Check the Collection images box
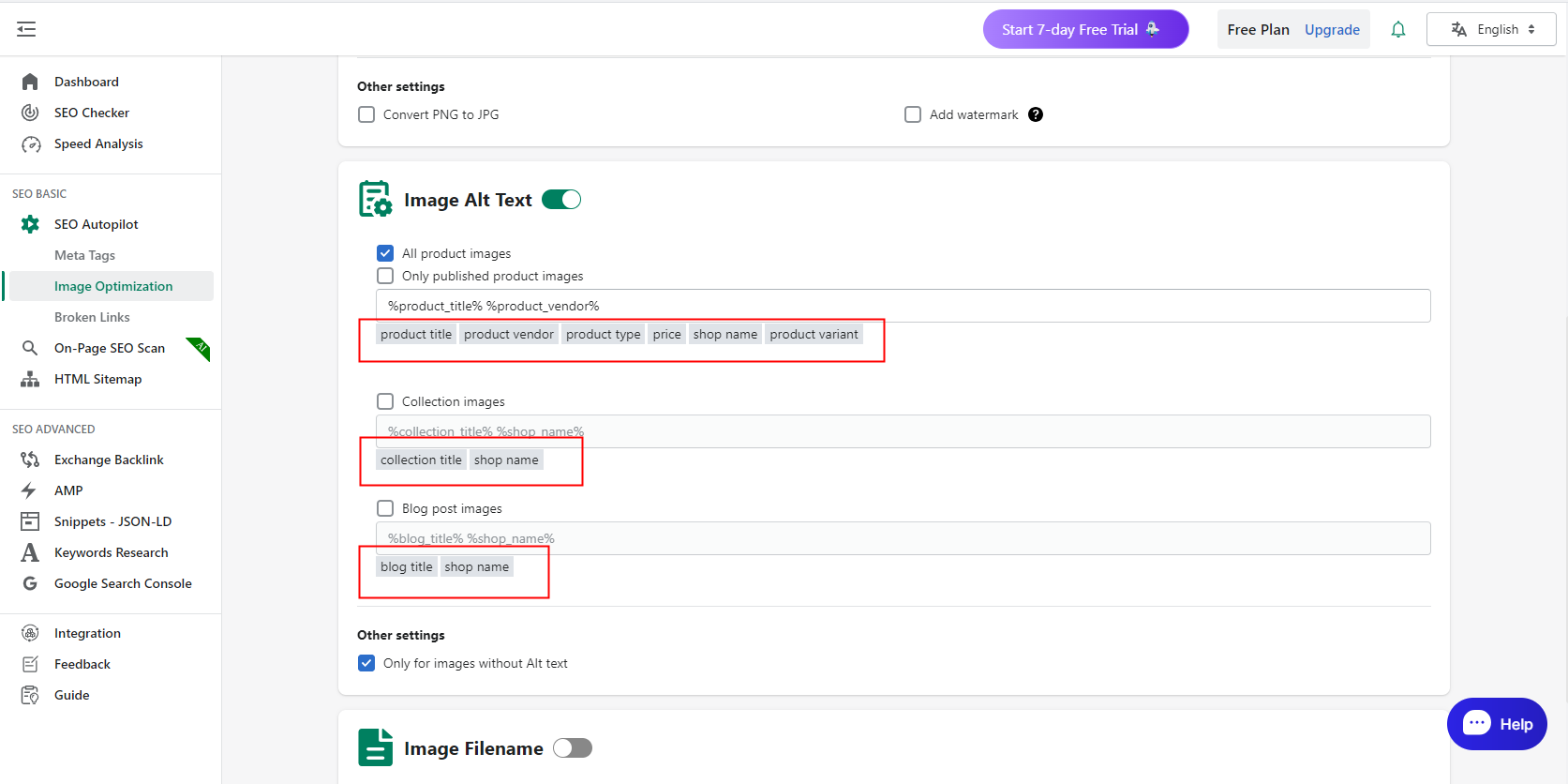1568x784 pixels. click(x=385, y=401)
